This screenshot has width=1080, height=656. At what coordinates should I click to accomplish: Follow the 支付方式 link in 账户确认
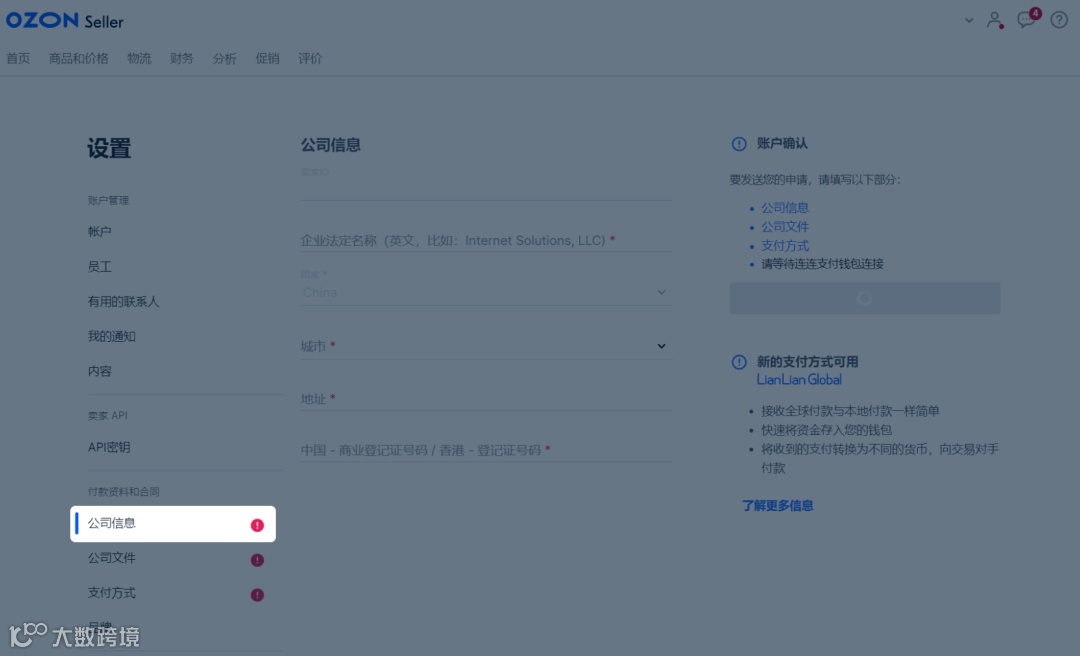click(785, 245)
